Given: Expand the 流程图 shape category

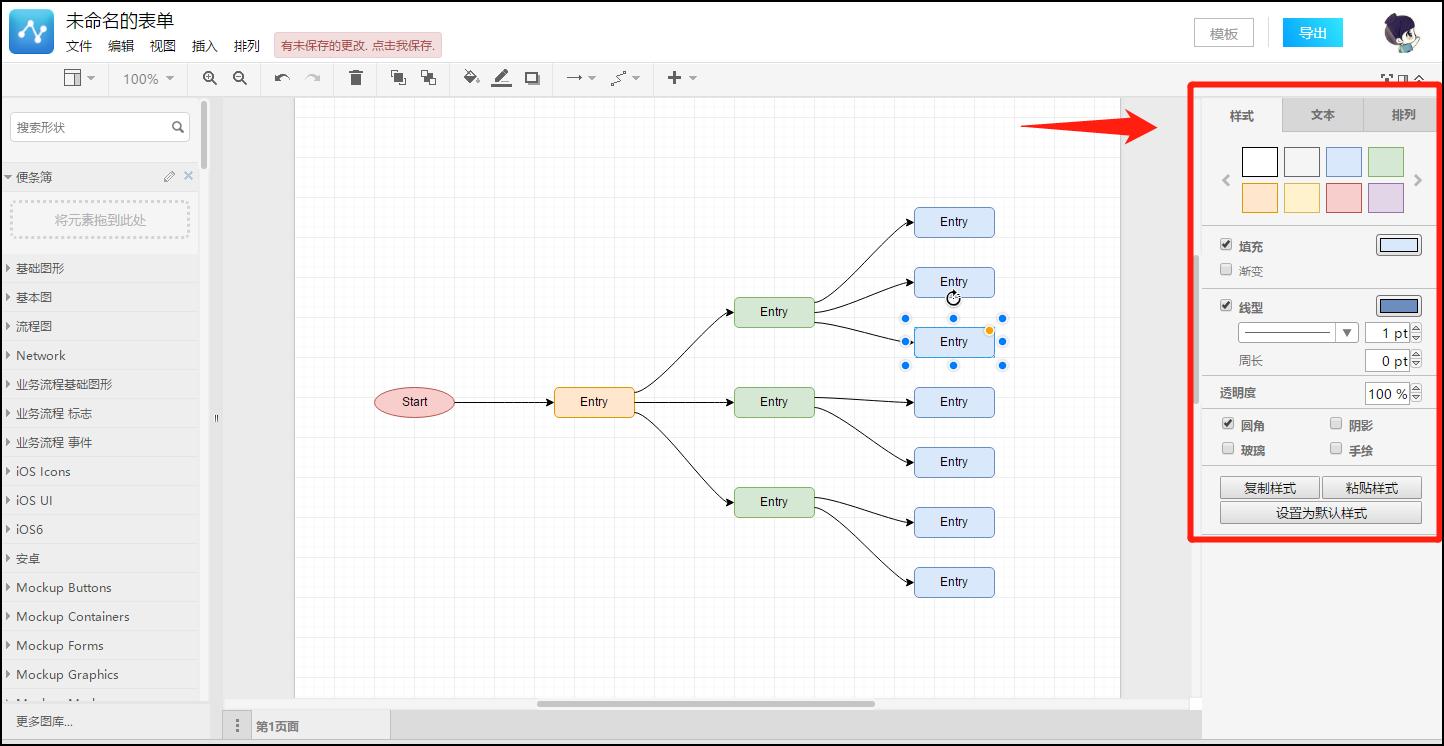Looking at the screenshot, I should pos(34,326).
